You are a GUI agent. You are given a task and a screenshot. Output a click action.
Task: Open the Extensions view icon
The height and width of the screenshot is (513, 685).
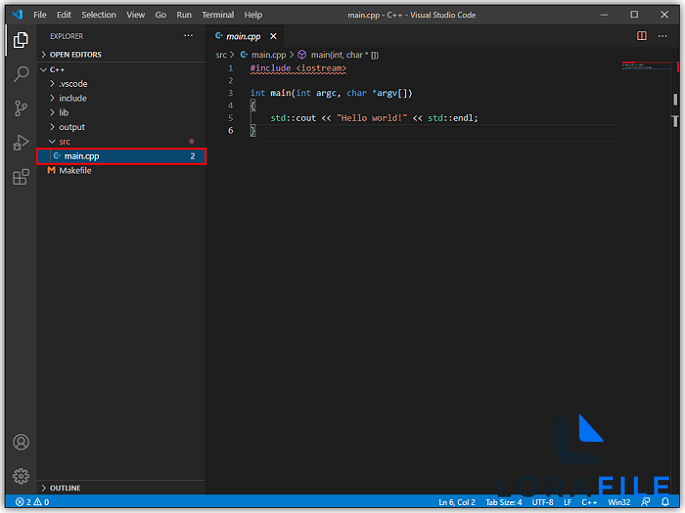click(21, 177)
